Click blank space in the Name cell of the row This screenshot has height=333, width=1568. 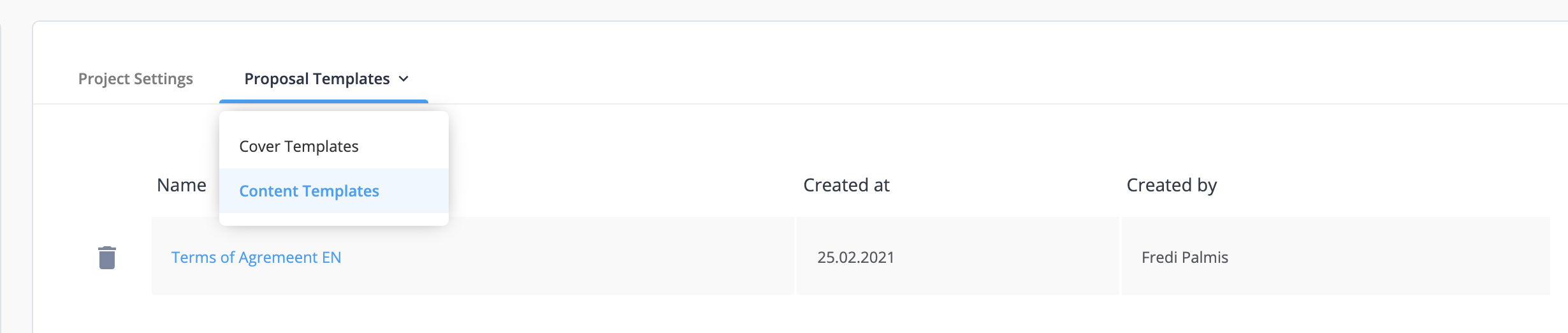point(567,256)
